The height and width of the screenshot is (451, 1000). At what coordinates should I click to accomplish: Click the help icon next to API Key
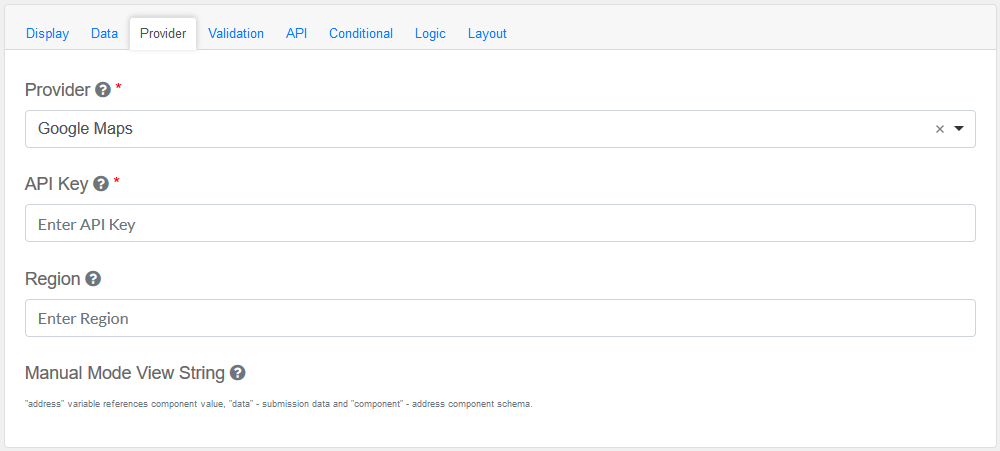(100, 184)
